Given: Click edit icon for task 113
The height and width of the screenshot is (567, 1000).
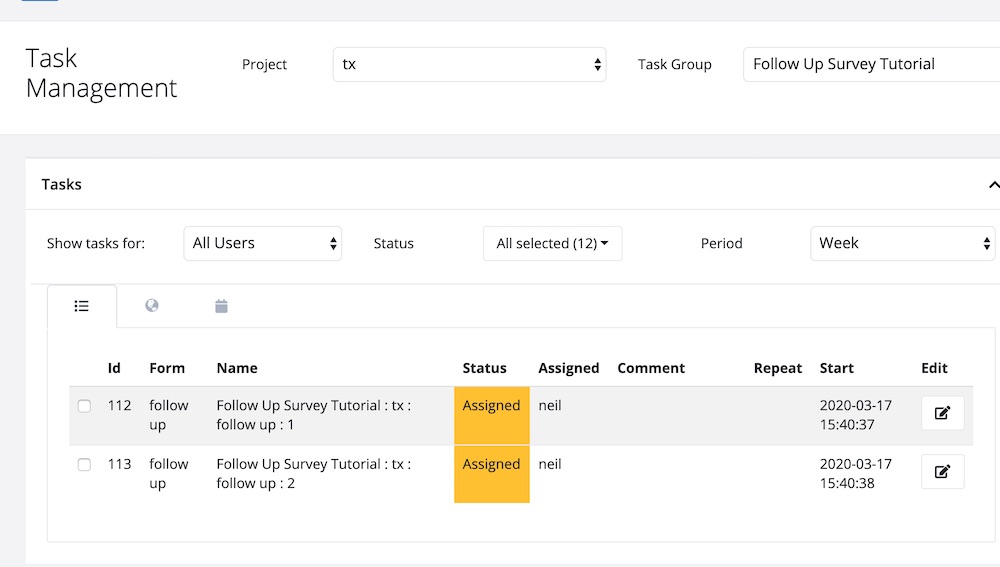Looking at the screenshot, I should (x=942, y=472).
